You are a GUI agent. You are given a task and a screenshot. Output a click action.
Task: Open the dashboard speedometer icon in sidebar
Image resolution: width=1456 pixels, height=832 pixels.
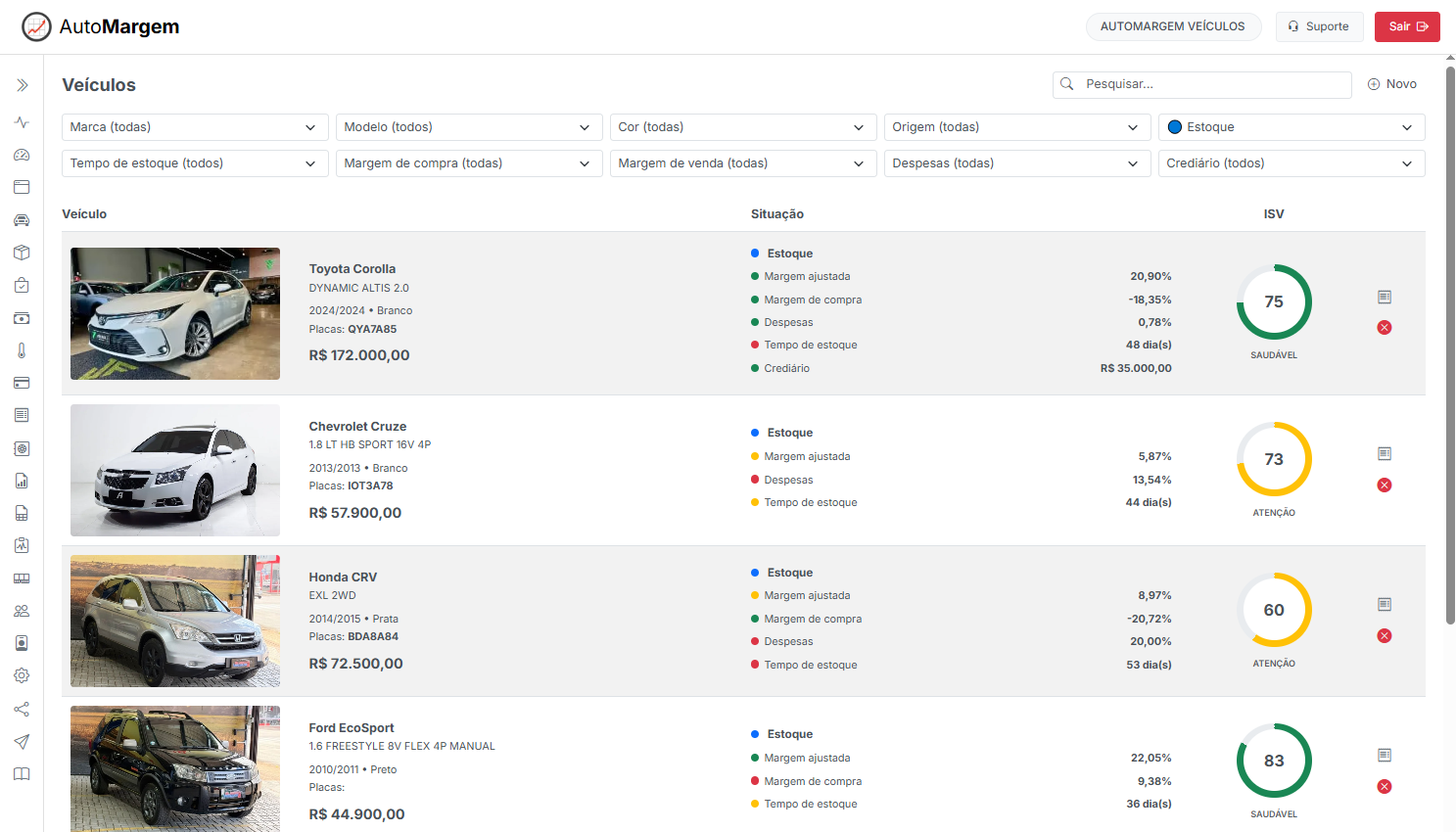click(x=22, y=155)
